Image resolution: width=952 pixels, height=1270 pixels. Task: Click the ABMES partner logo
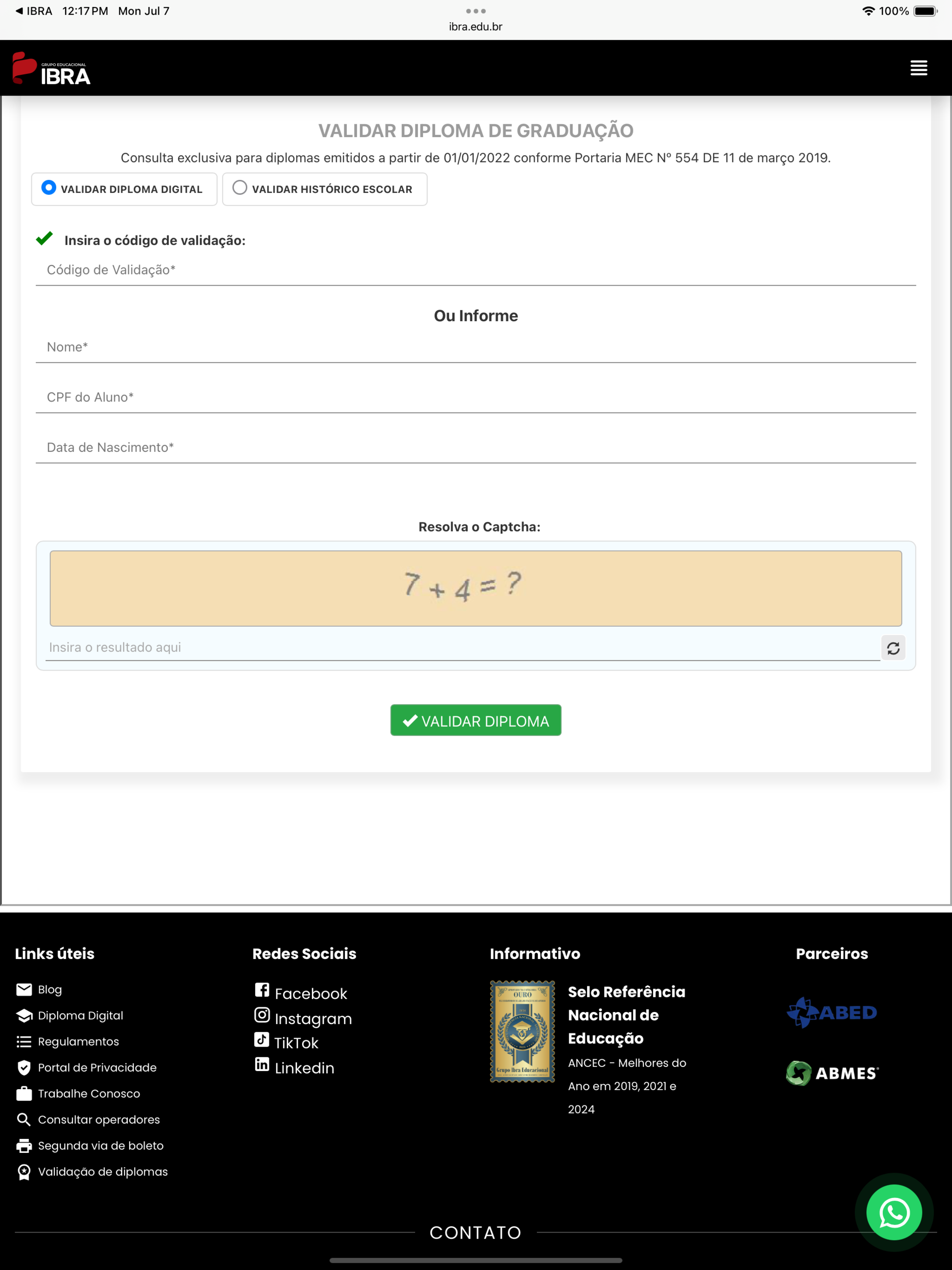[x=832, y=1073]
